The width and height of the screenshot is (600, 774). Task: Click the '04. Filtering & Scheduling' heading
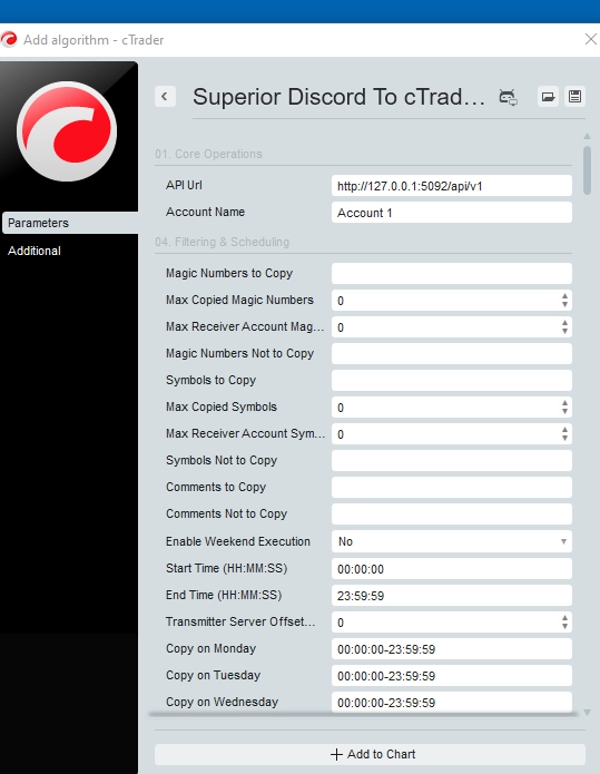222,242
